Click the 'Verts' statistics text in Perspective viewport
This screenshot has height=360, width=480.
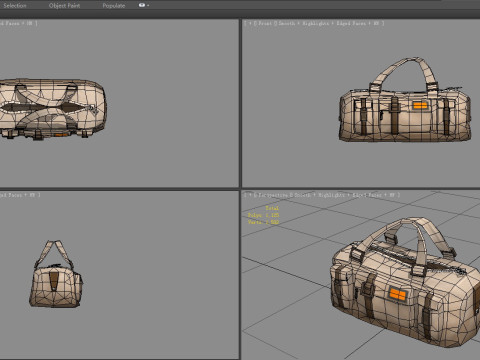point(263,222)
